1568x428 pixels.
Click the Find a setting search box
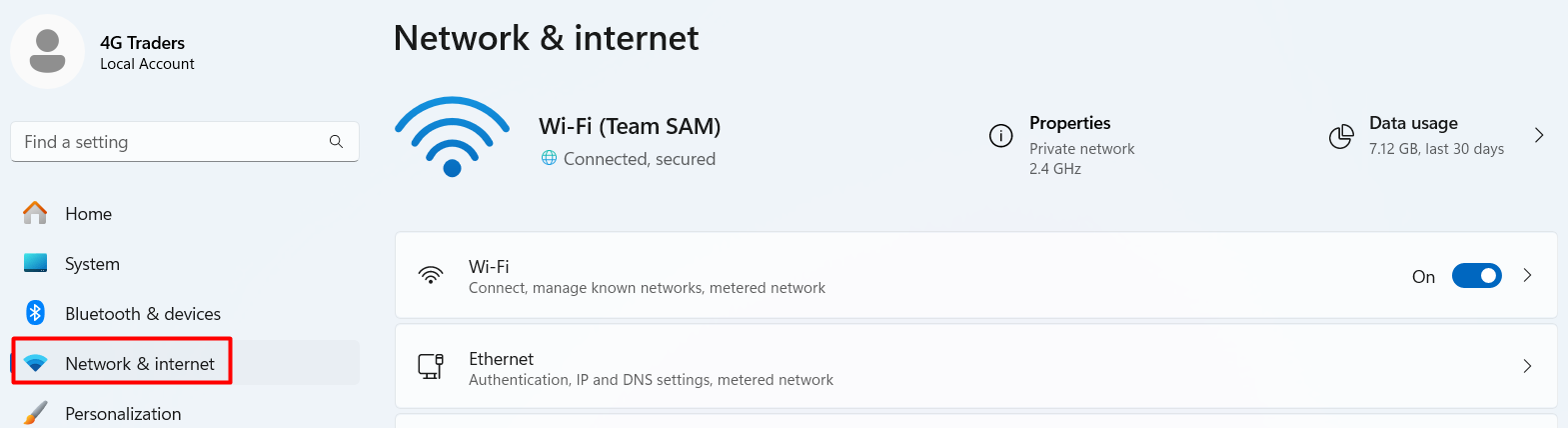pyautogui.click(x=170, y=142)
